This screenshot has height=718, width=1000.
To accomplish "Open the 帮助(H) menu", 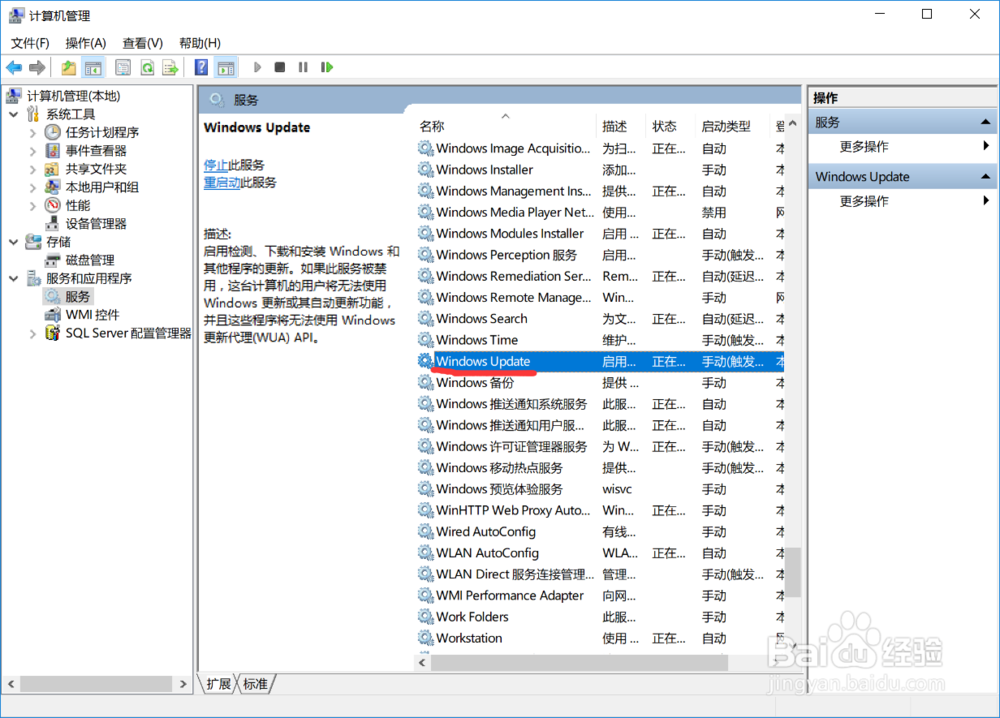I will pyautogui.click(x=200, y=43).
